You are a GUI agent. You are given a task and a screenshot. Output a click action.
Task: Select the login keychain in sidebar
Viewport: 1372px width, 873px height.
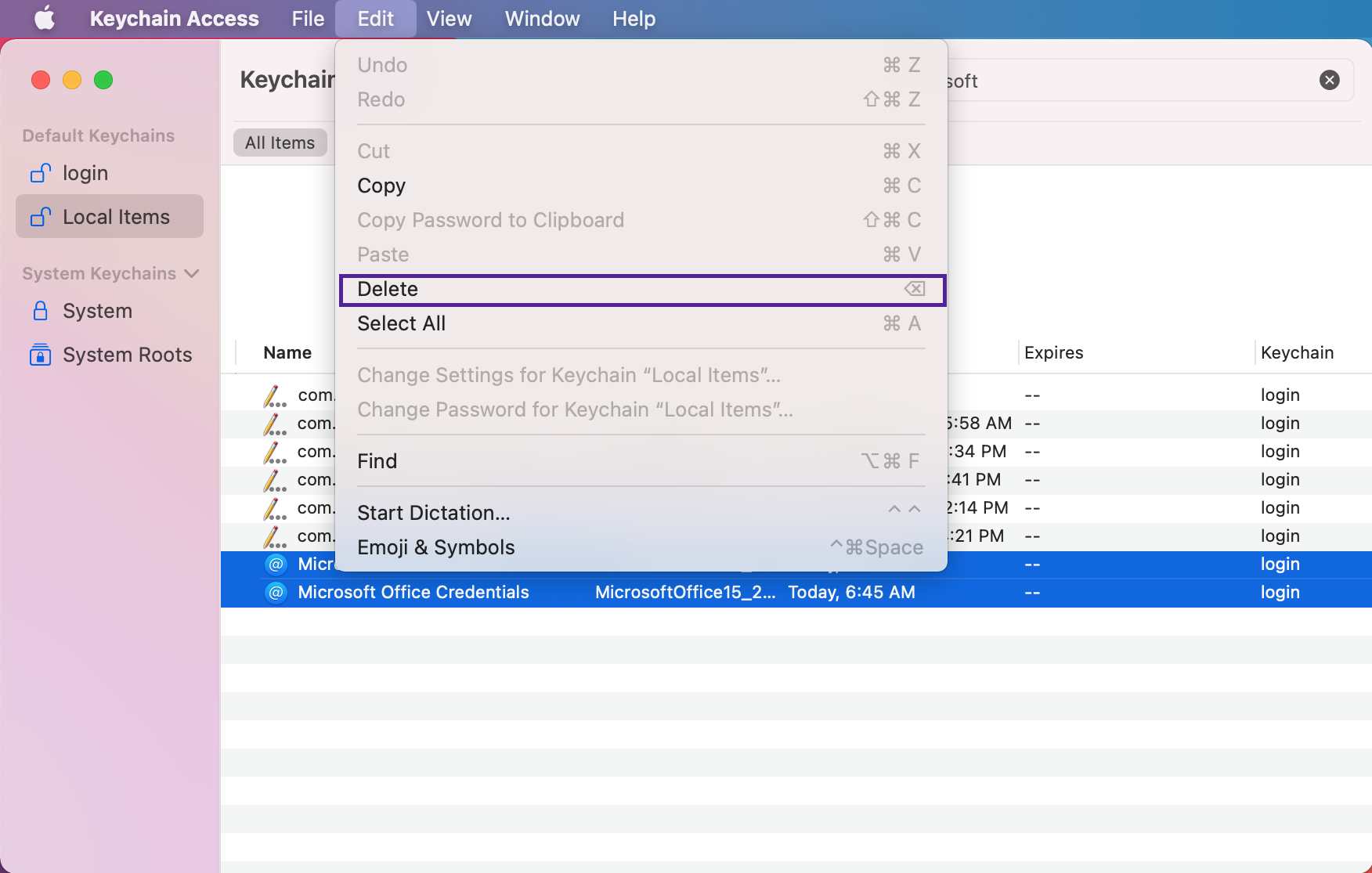(x=110, y=173)
